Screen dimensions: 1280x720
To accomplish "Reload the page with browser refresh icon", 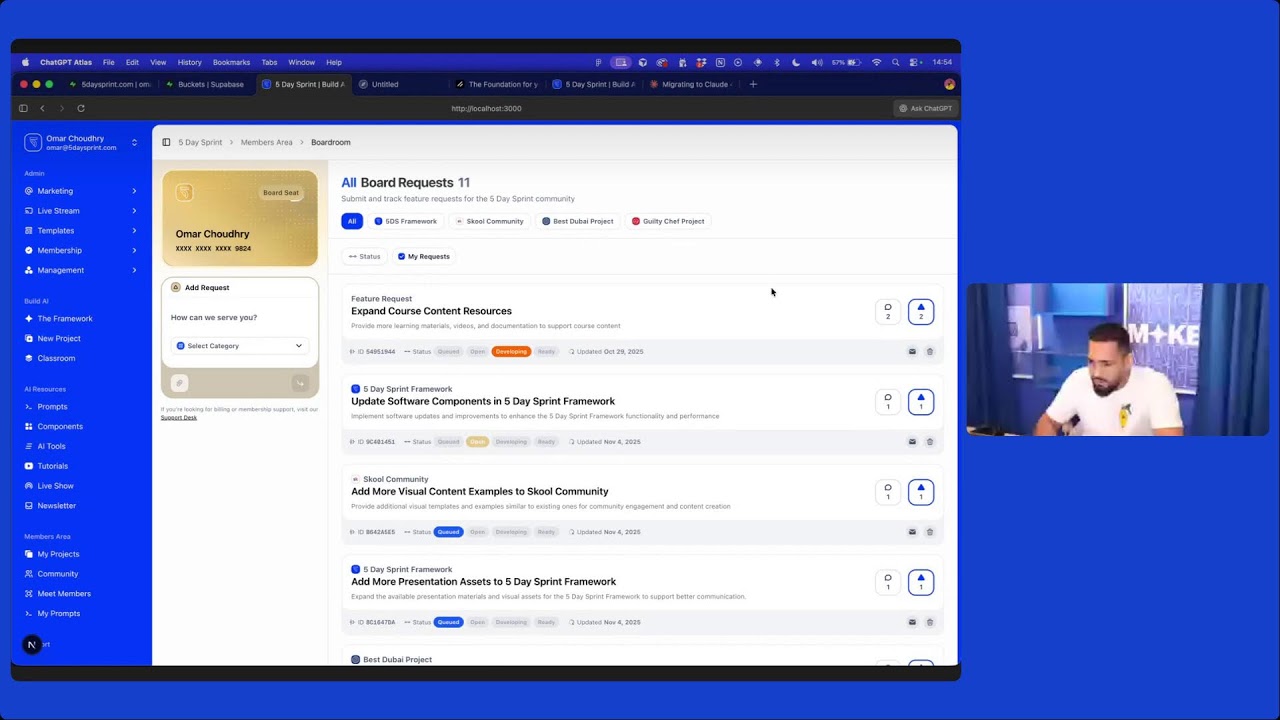I will tap(81, 108).
